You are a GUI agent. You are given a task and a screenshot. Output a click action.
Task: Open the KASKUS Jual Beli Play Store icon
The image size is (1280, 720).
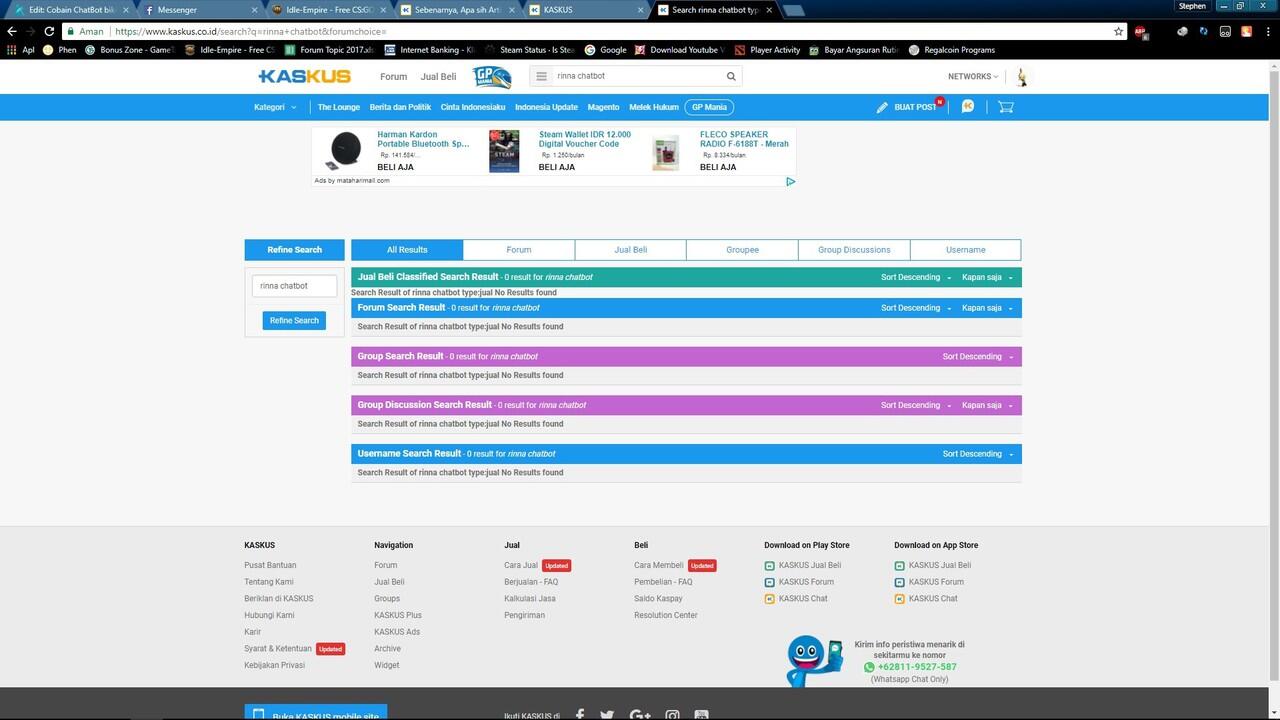tap(770, 565)
